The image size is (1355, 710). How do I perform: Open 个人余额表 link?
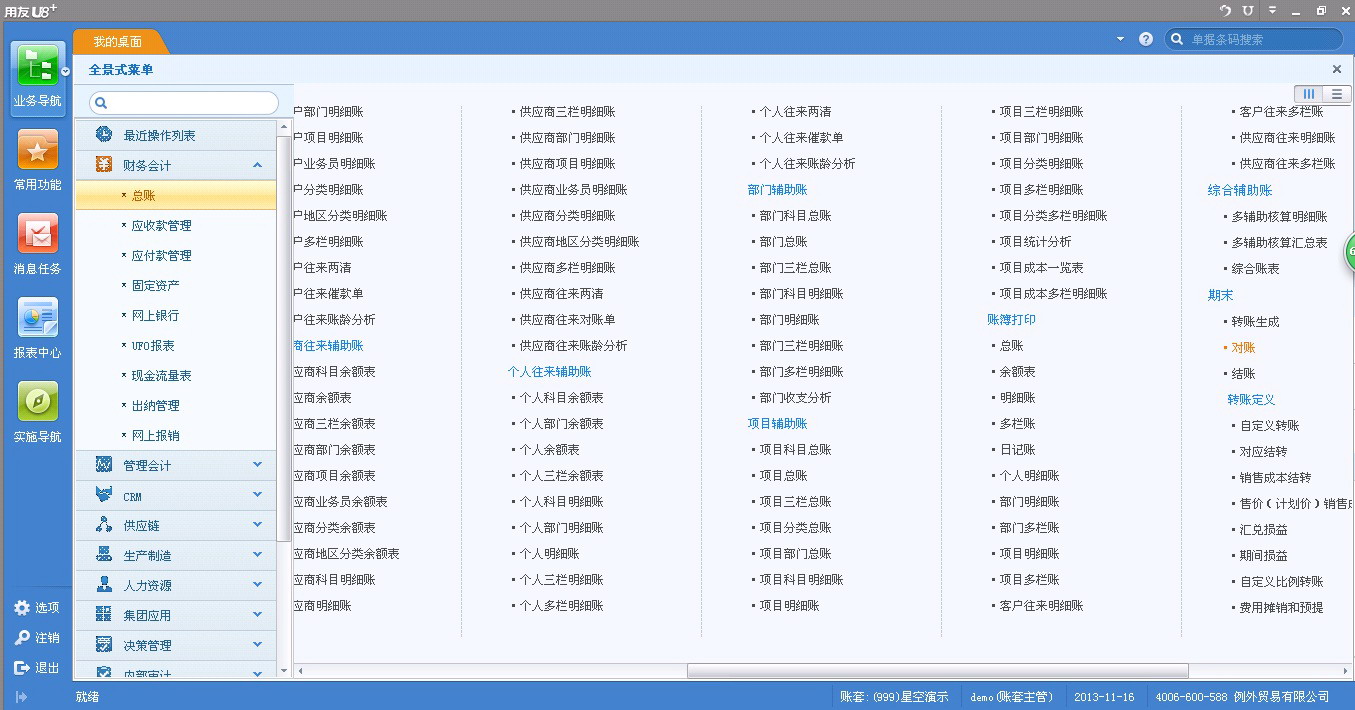549,450
